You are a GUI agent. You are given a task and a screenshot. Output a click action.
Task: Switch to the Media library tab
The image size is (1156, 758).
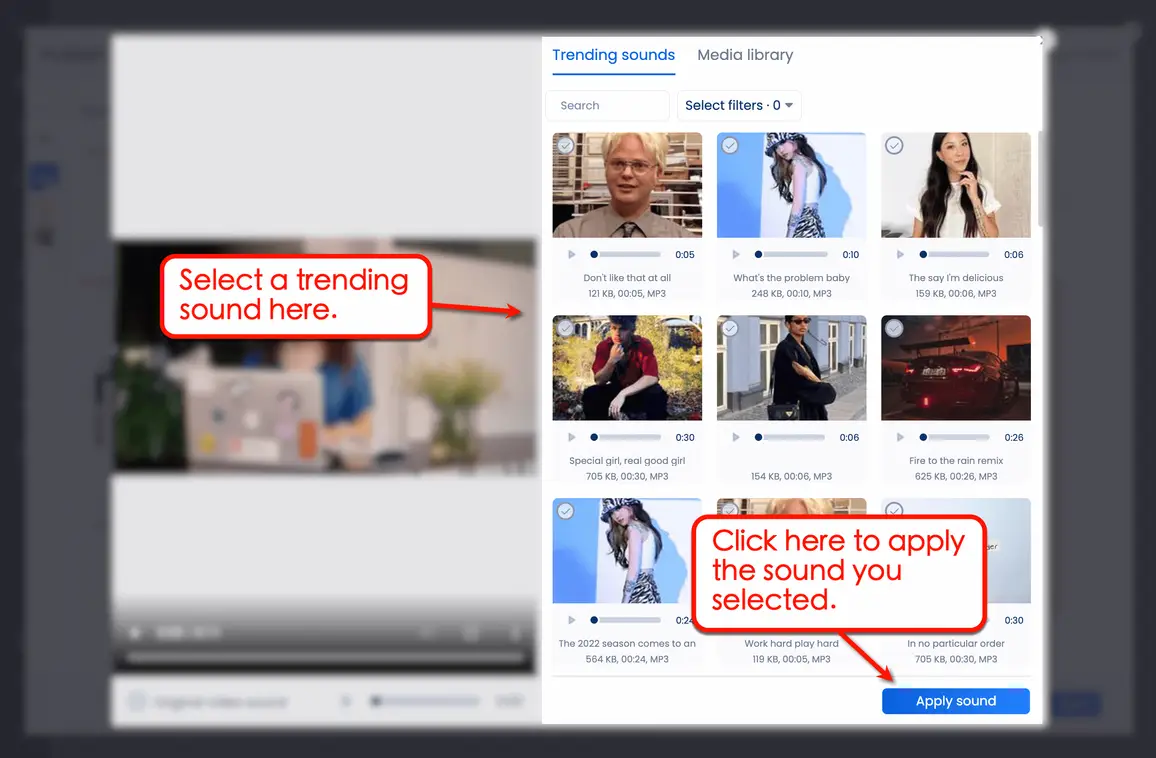point(745,55)
